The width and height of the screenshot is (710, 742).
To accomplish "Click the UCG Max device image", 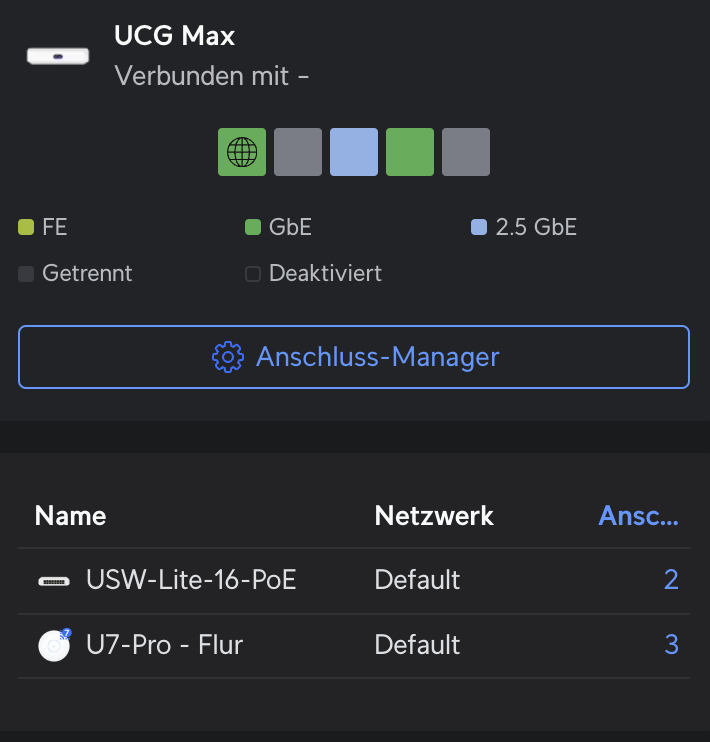I will coord(58,56).
